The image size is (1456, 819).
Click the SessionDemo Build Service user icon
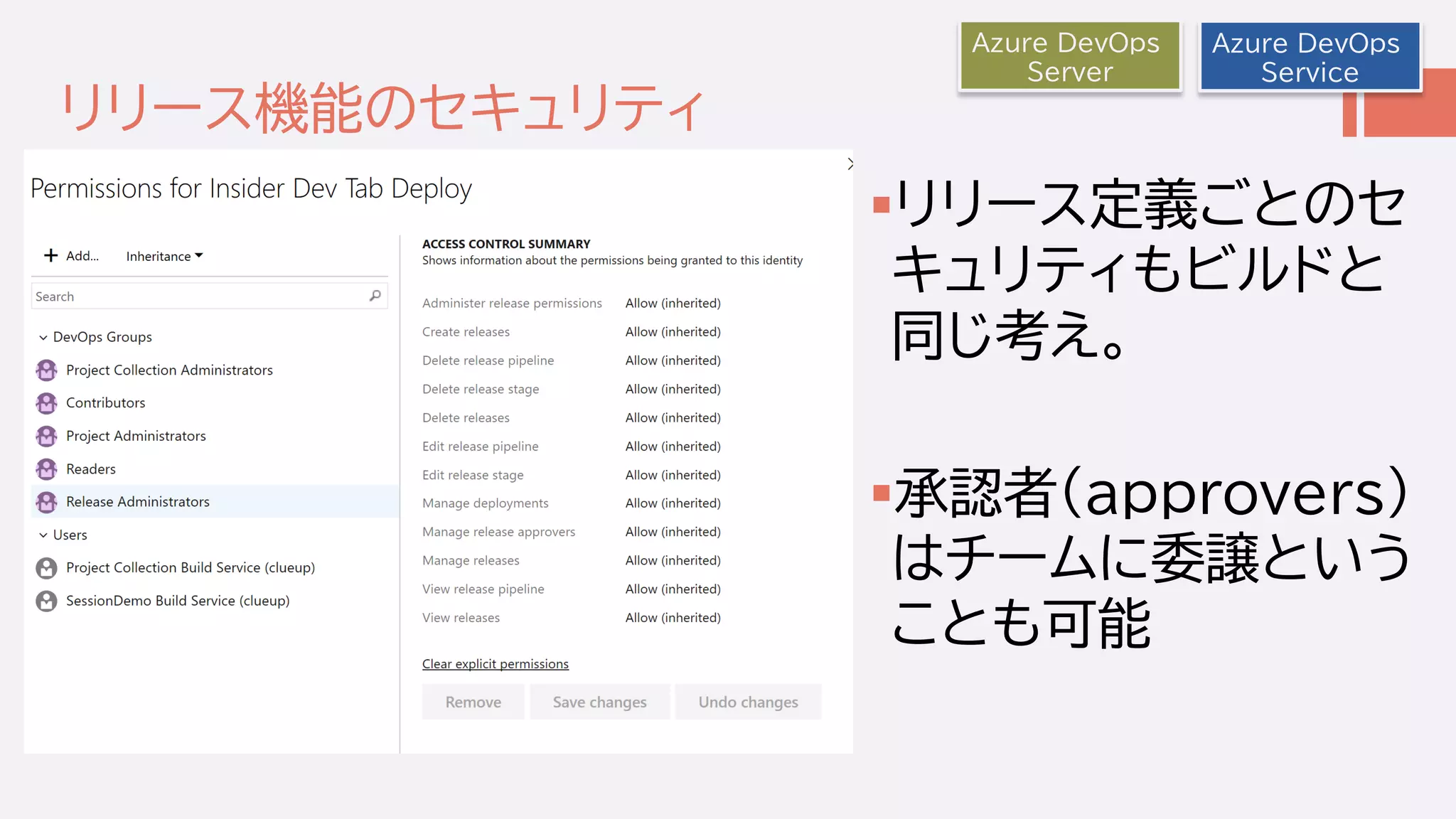click(x=47, y=601)
